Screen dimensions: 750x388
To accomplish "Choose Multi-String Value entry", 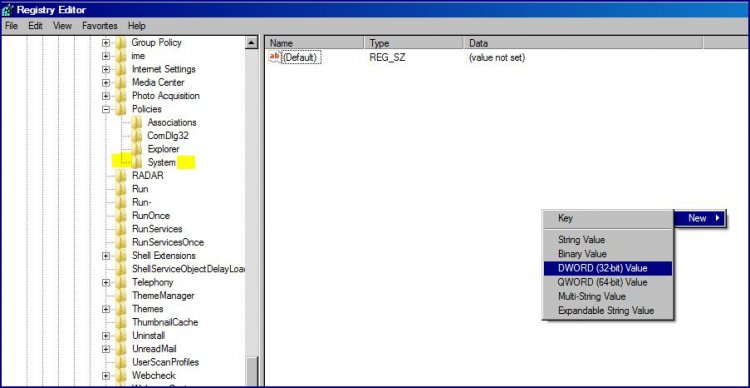I will coord(607,297).
